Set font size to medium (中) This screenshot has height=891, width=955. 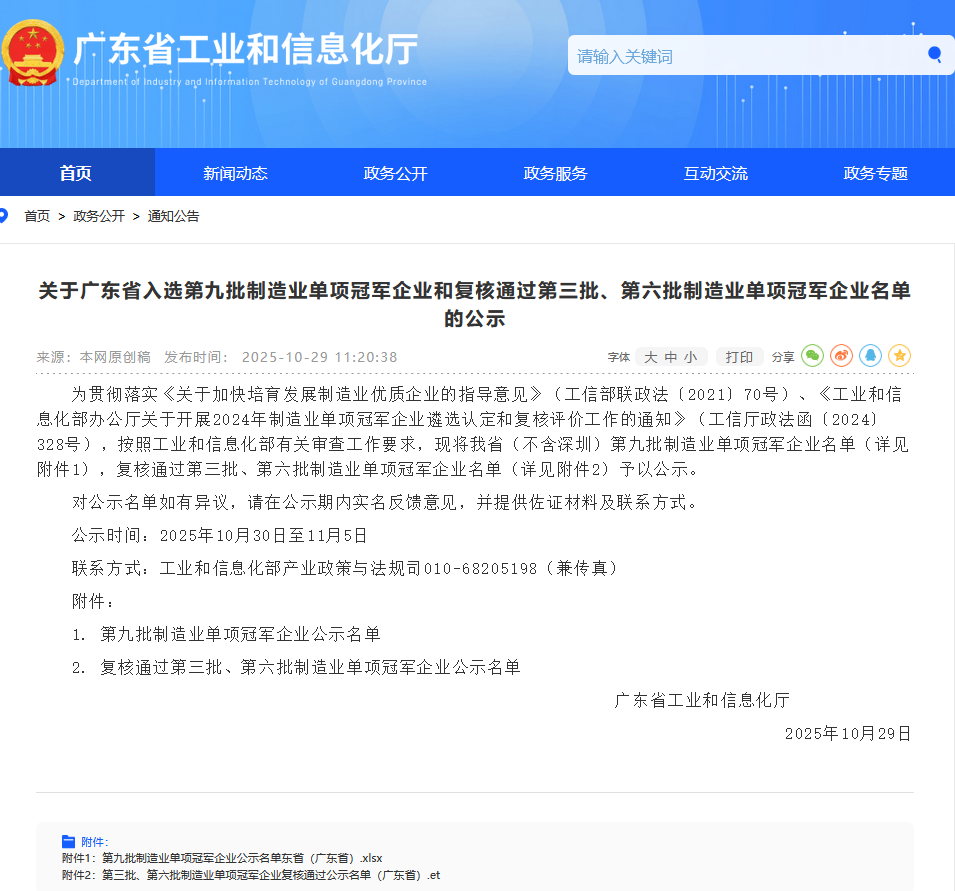pyautogui.click(x=670, y=357)
